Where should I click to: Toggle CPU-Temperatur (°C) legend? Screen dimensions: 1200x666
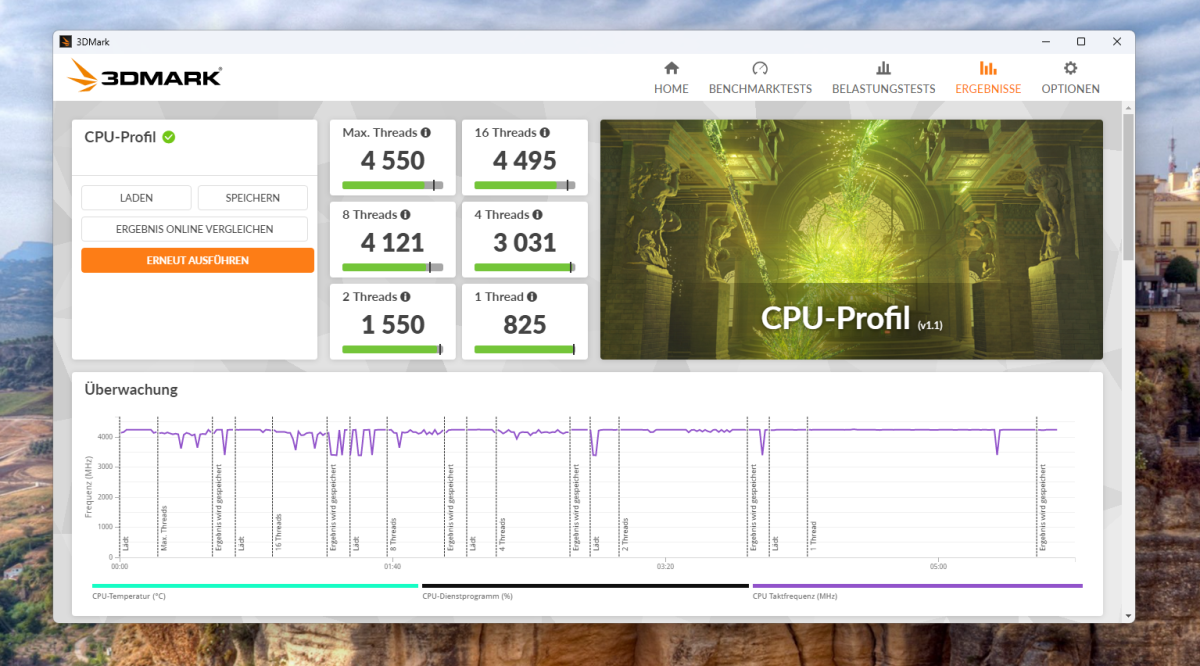[x=255, y=590]
